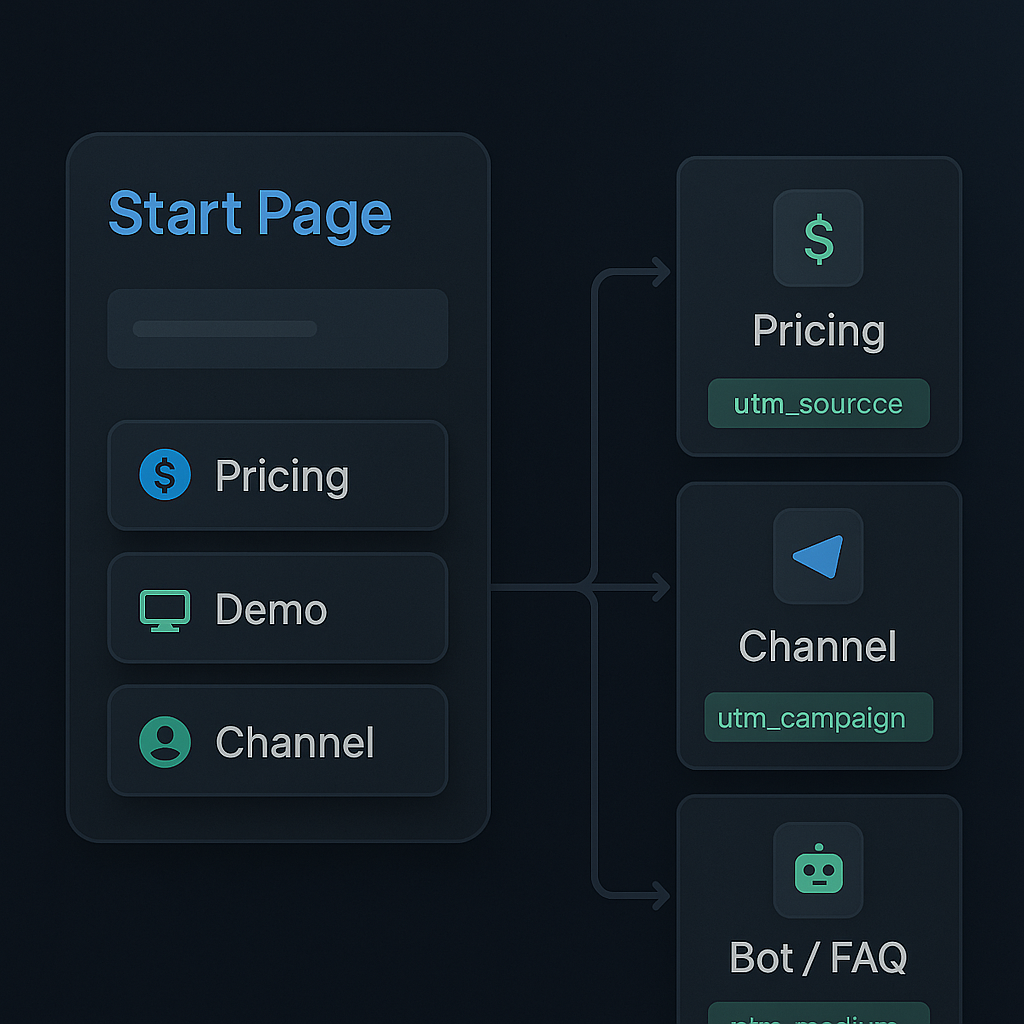Click the input bar below Start Page heading

click(277, 329)
